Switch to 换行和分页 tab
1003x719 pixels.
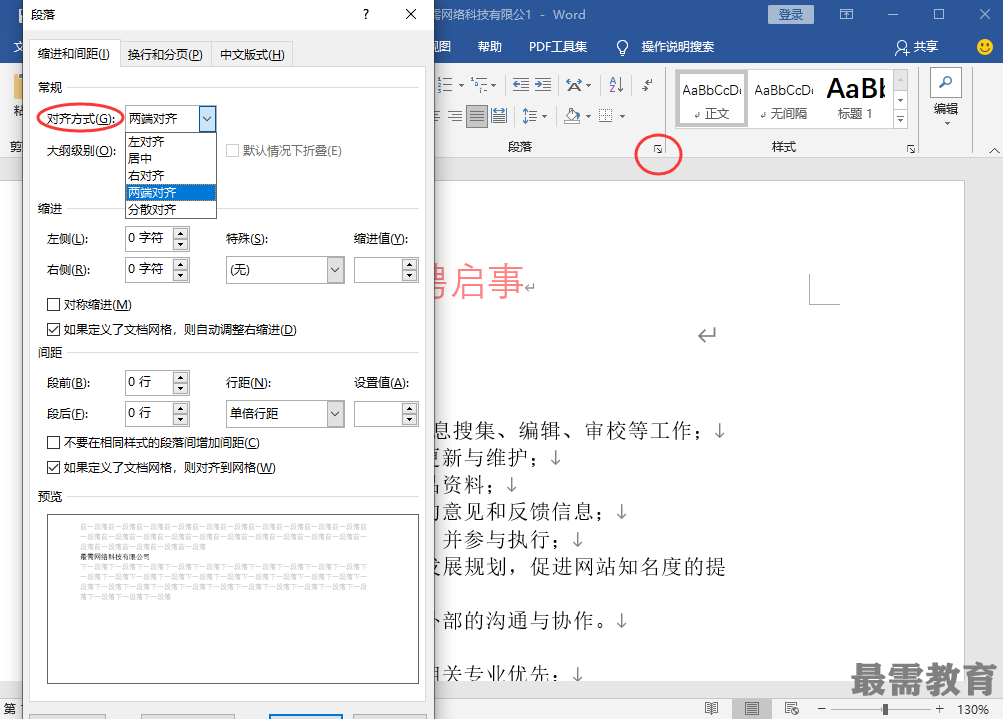coord(165,54)
